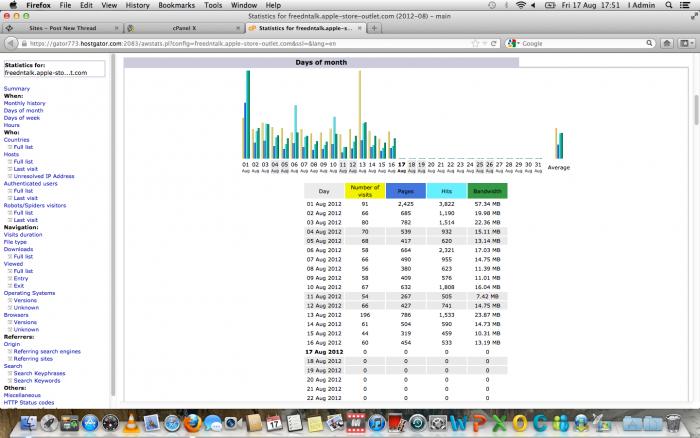Open the App Store from the dock
This screenshot has width=700, height=438.
click(90, 422)
